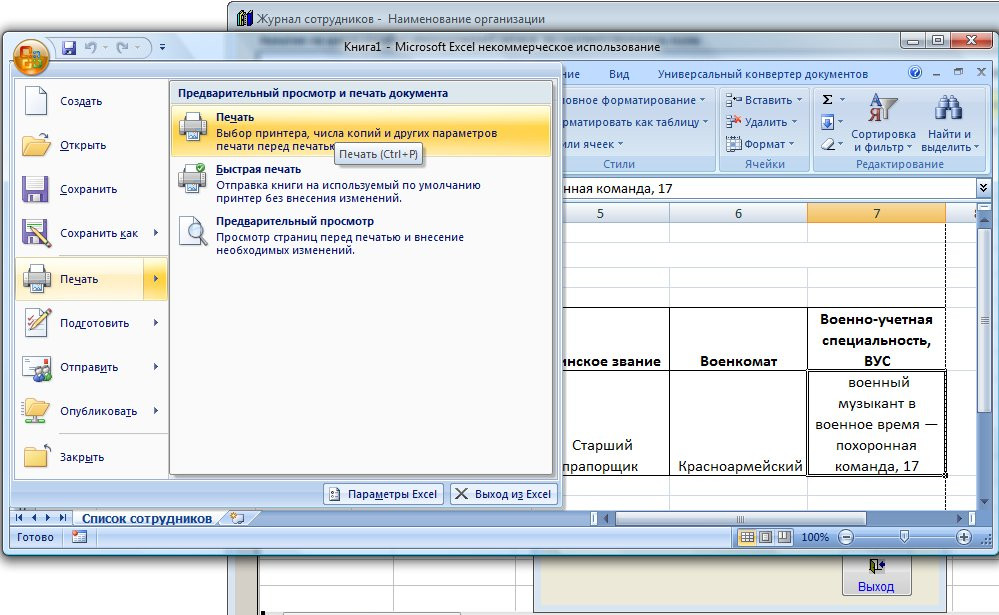Open quick access toolbar customize dropdown
Screen dimensions: 999x615
(x=162, y=47)
